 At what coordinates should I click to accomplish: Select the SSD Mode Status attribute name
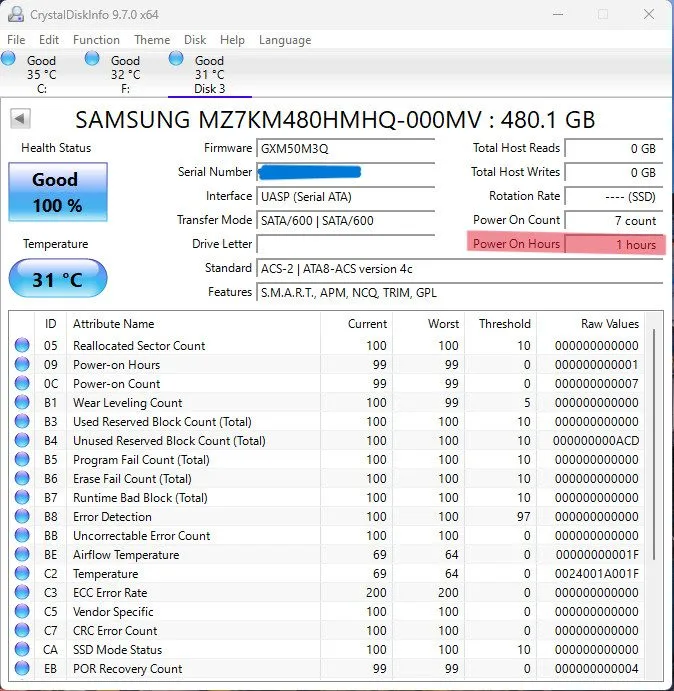(117, 650)
